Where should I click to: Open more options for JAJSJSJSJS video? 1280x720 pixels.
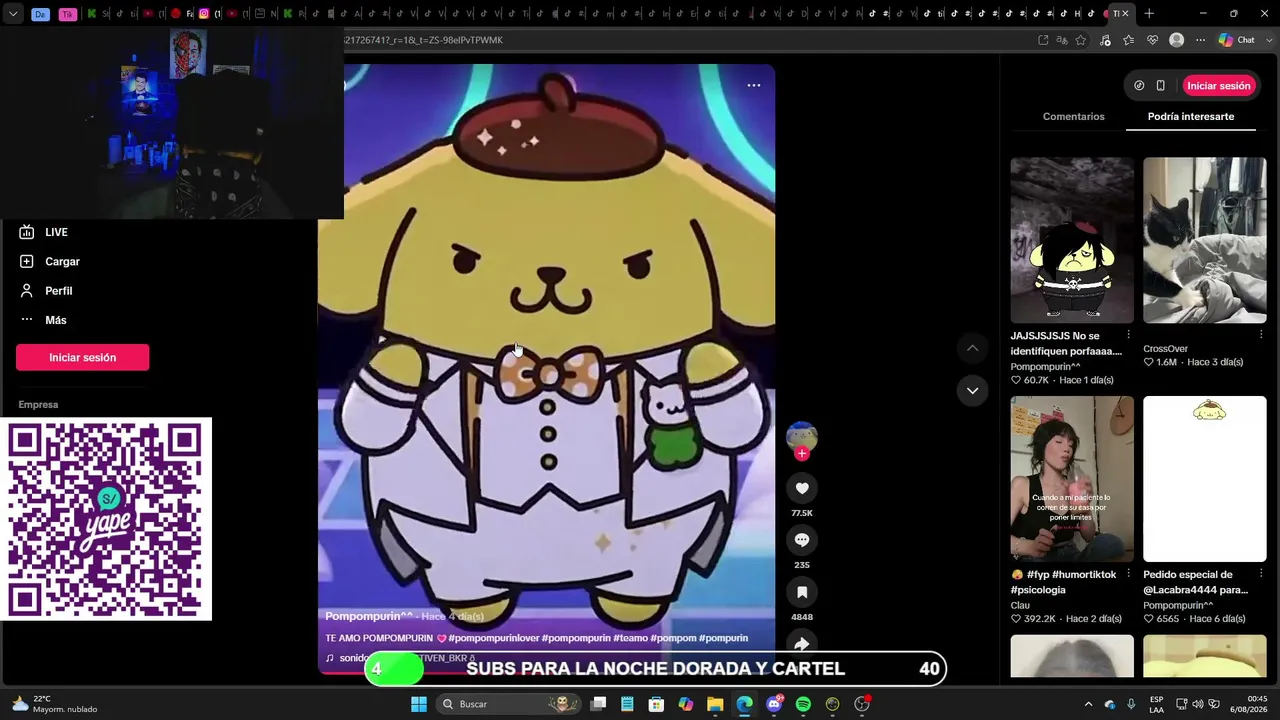(1129, 335)
